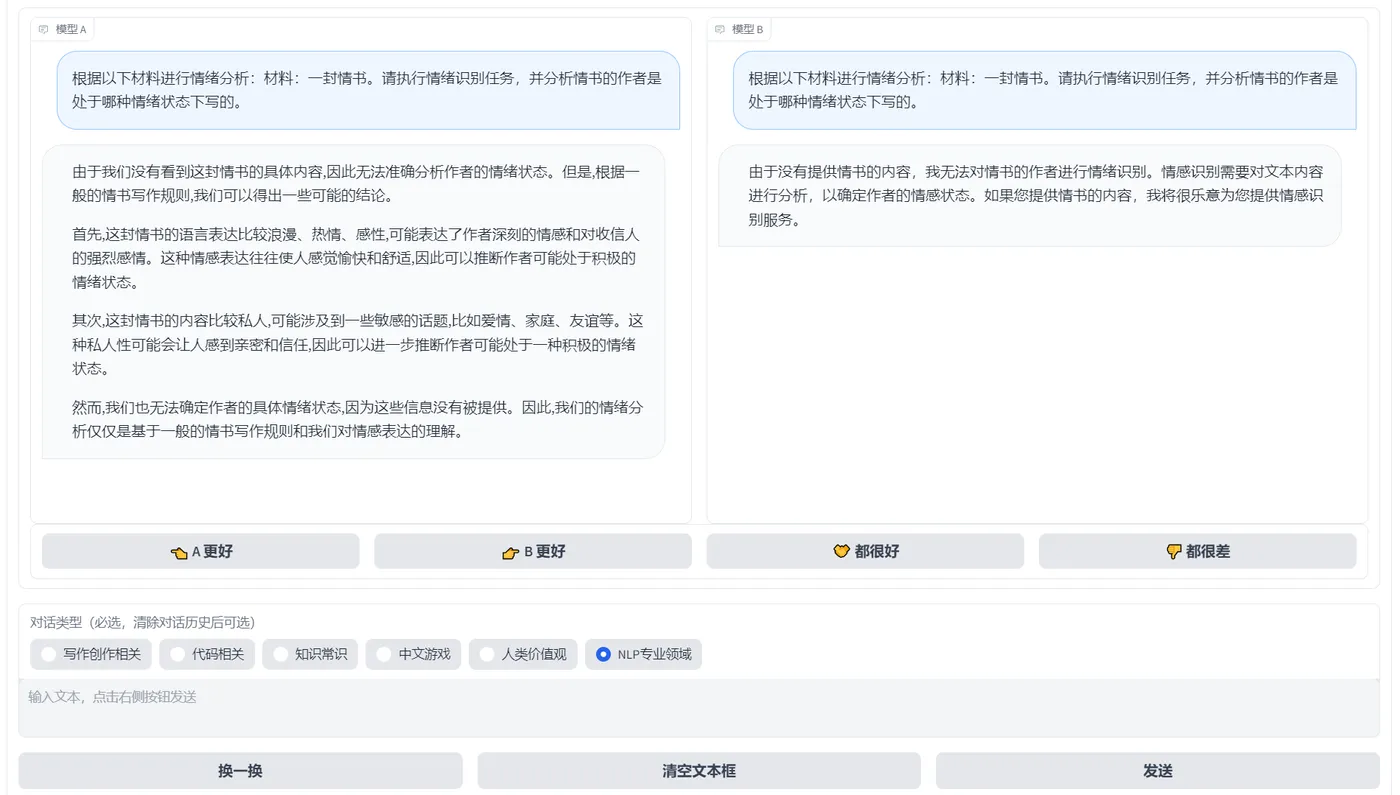1400x795 pixels.
Task: Choose the 都很好 button
Action: coord(865,551)
